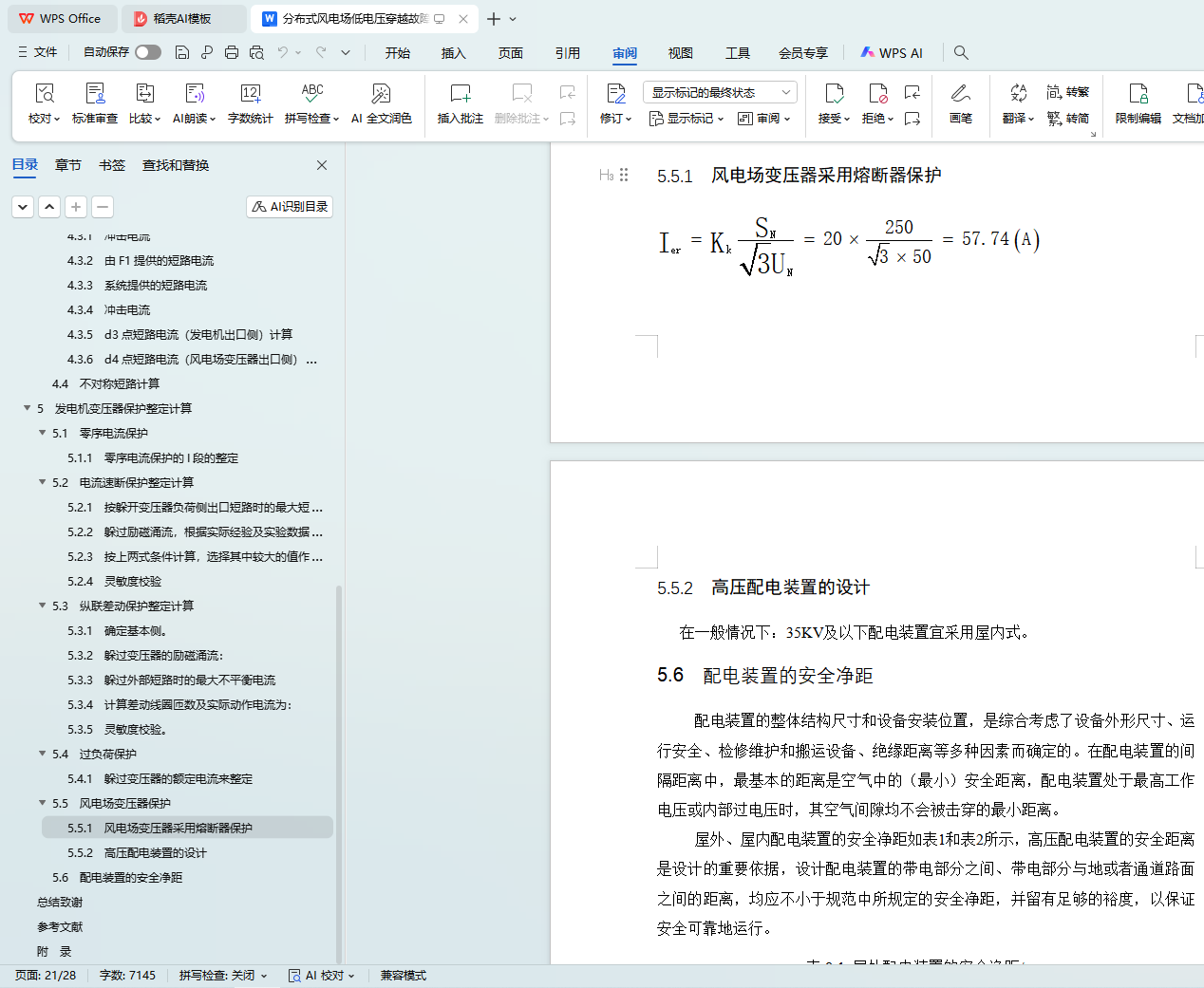Open the 显示标记的最终状态 dropdown
Image resolution: width=1204 pixels, height=988 pixels.
(x=719, y=92)
